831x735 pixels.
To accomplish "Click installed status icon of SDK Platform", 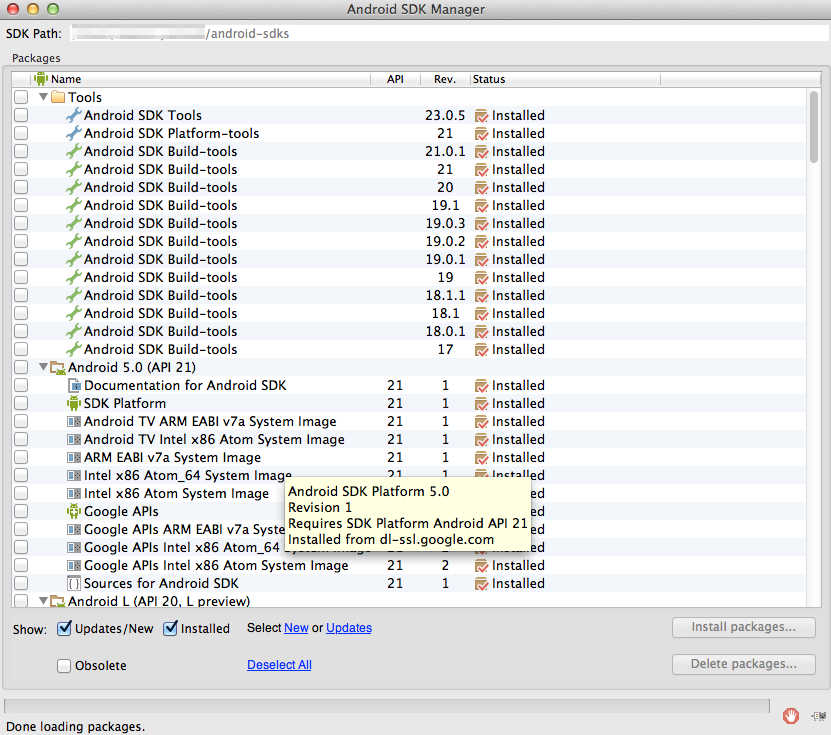I will click(481, 404).
